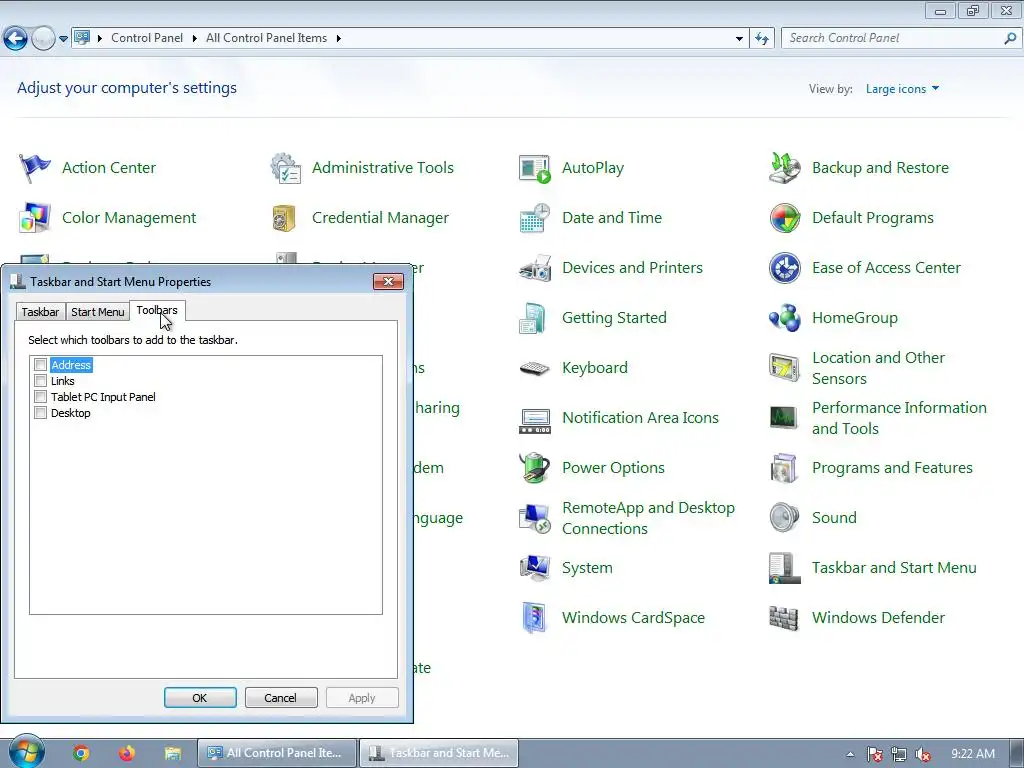Click the Programs and Features icon
Viewport: 1024px width, 768px height.
(785, 468)
